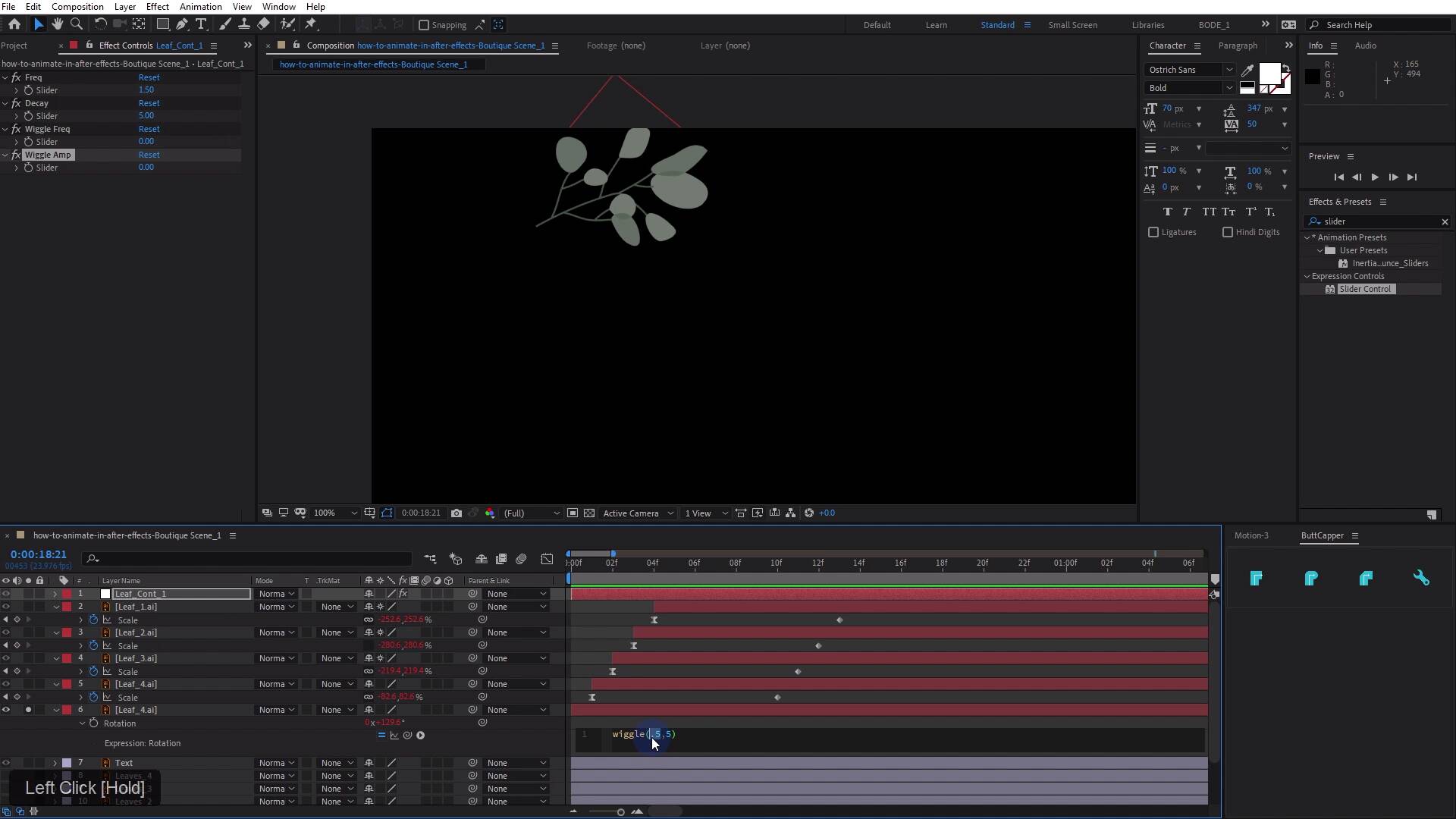
Task: Switch to the Paragraph tab
Action: coord(1238,45)
